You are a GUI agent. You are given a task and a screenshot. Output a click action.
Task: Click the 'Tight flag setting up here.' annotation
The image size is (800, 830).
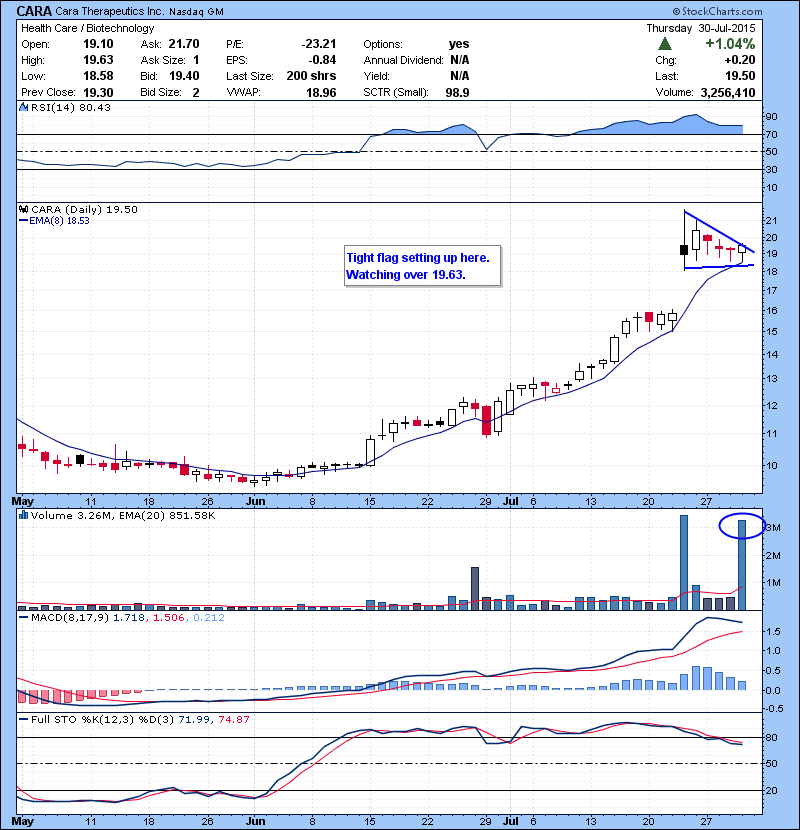coord(418,258)
